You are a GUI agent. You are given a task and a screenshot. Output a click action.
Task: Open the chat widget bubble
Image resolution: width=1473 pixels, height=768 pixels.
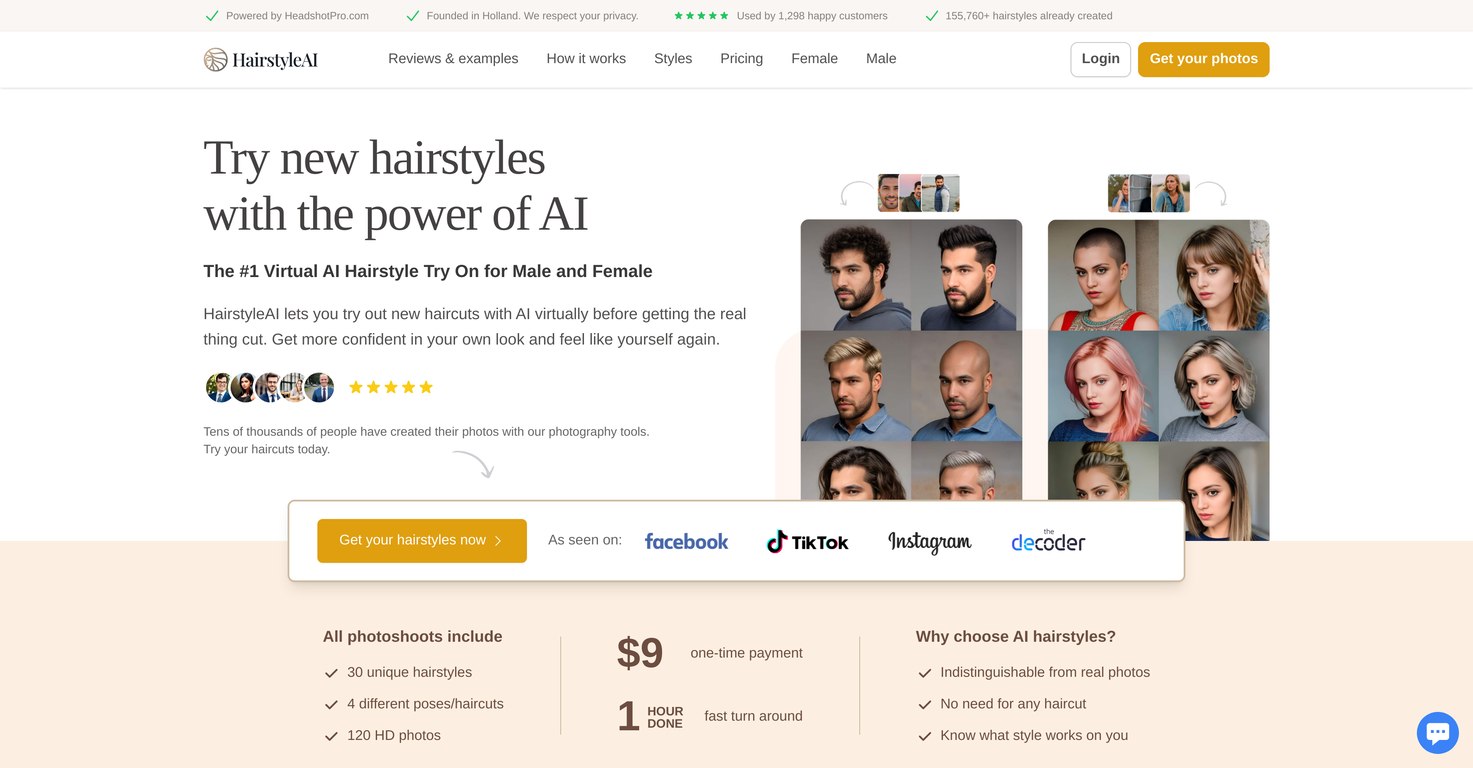tap(1437, 733)
